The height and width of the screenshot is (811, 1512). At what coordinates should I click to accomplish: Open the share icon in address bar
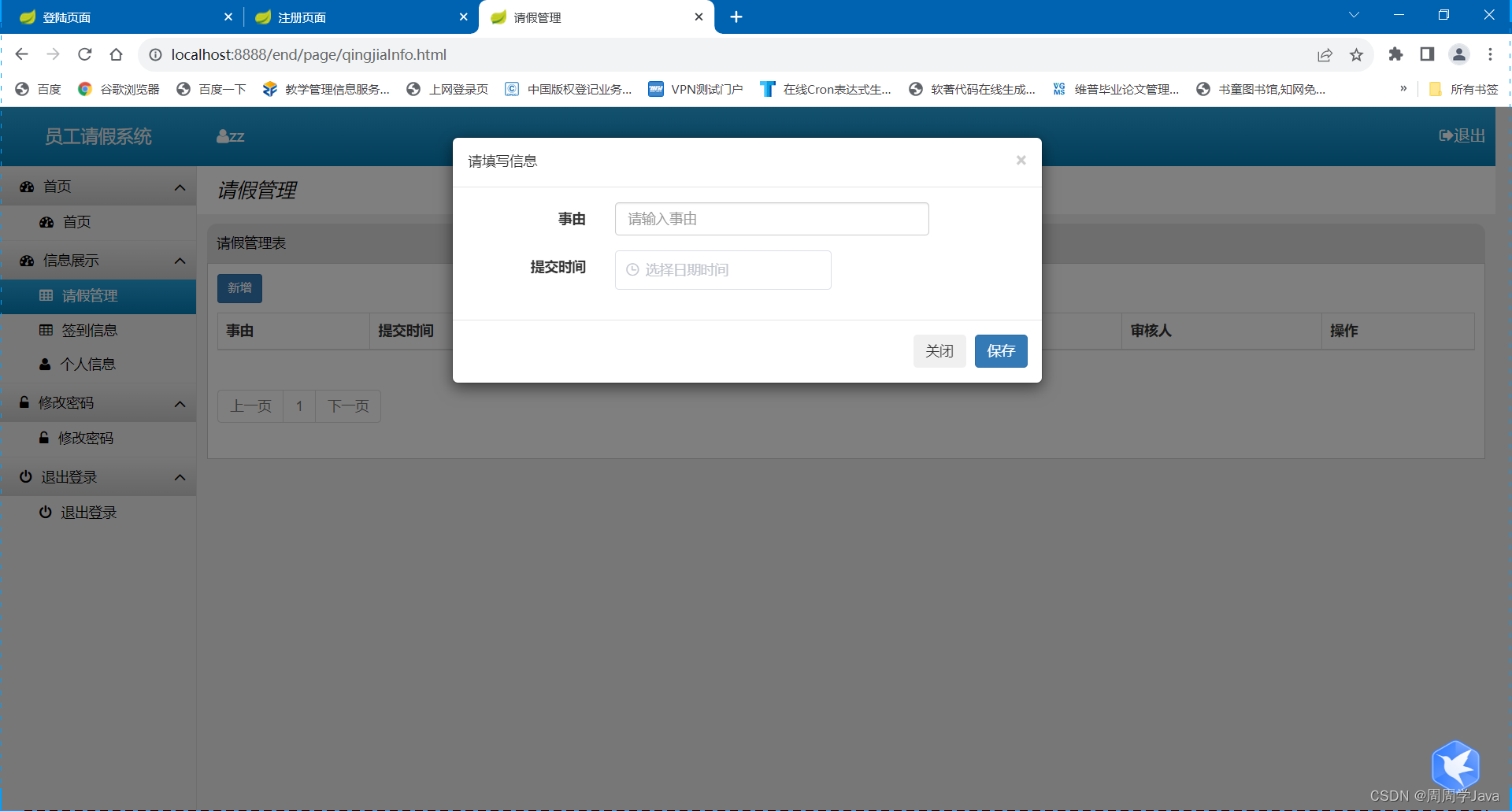pyautogui.click(x=1325, y=54)
